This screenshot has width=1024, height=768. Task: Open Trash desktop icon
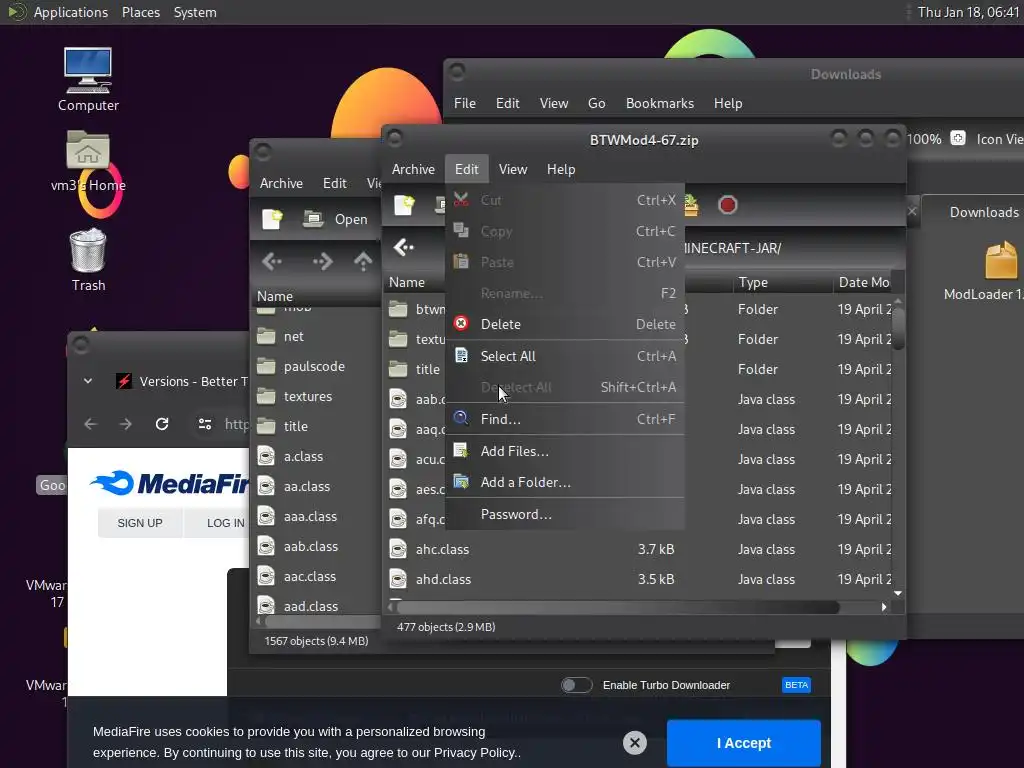(x=88, y=260)
